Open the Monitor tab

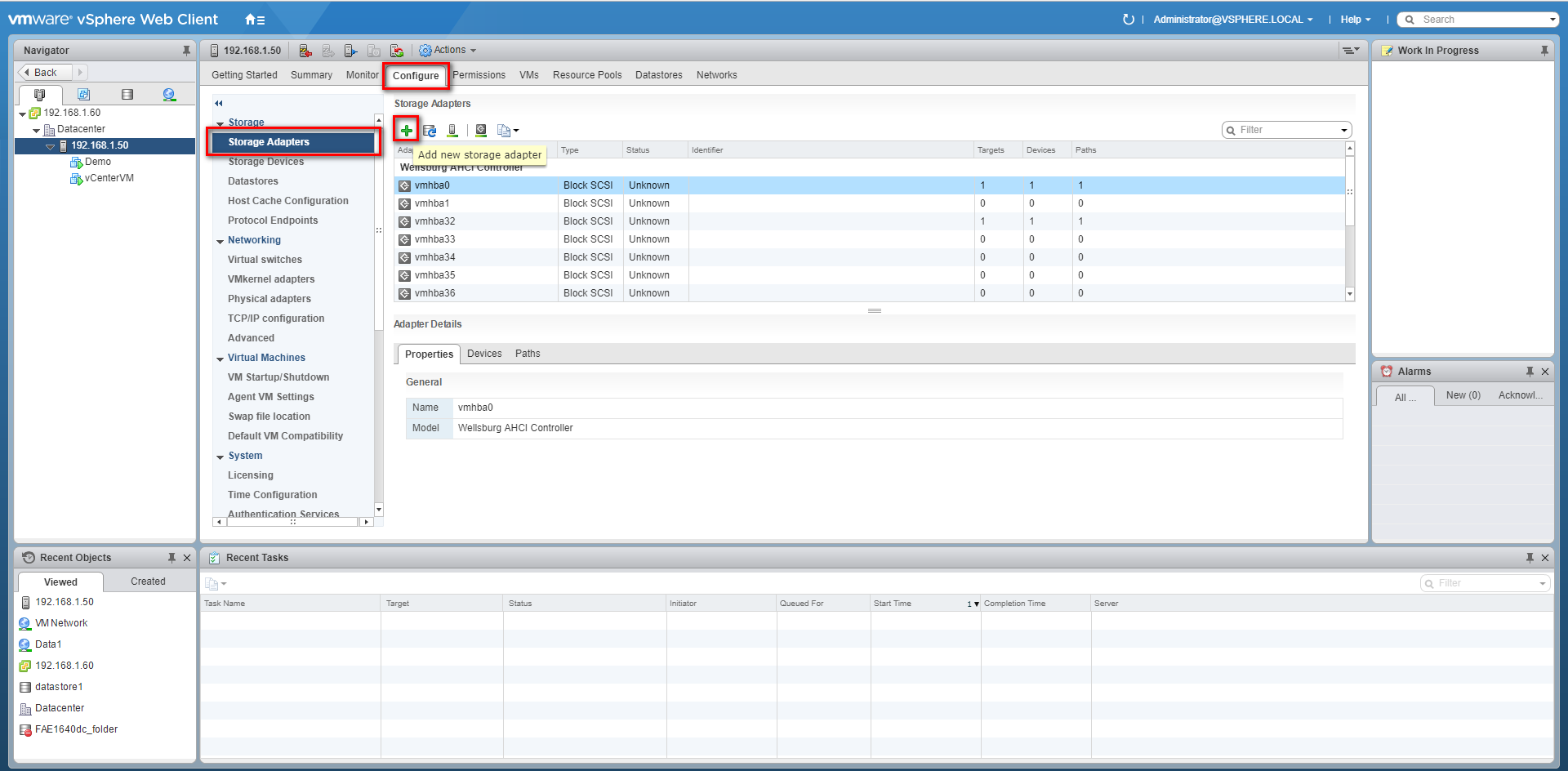tap(362, 75)
